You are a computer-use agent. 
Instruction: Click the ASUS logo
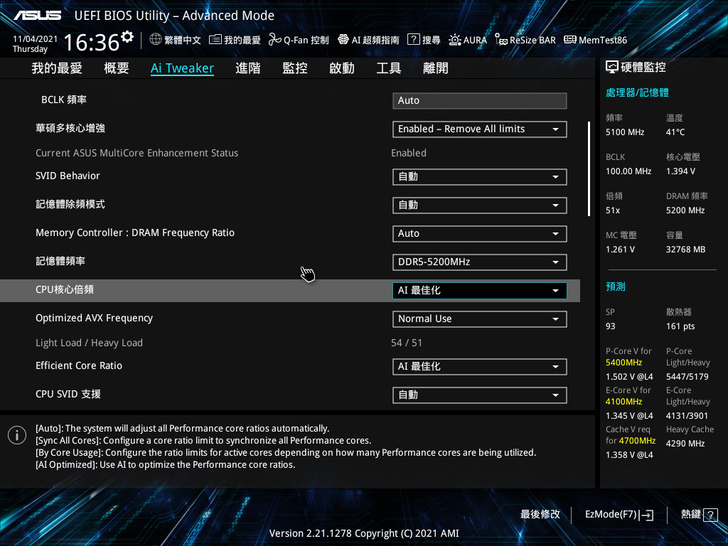pyautogui.click(x=37, y=15)
